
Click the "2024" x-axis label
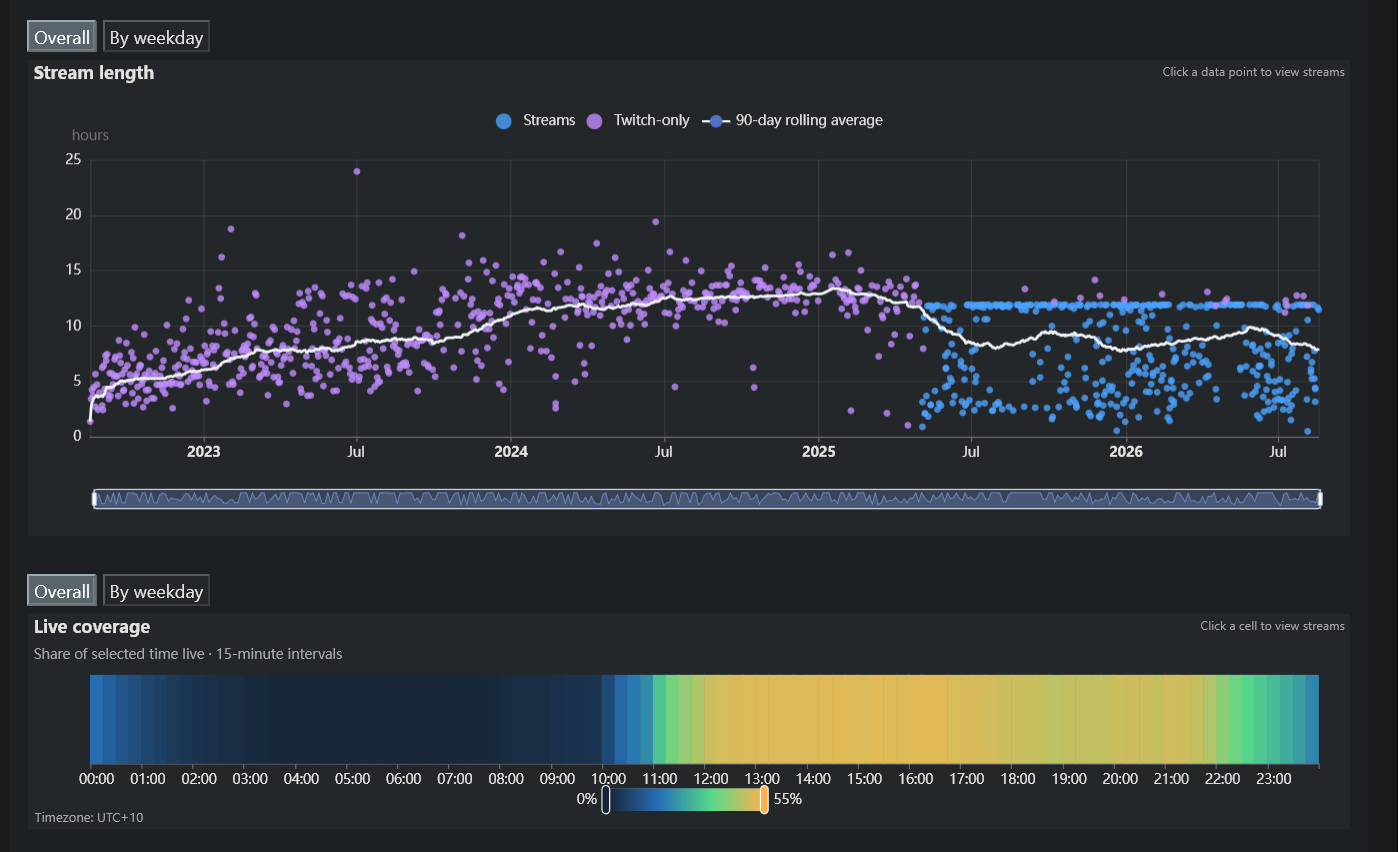[x=510, y=452]
